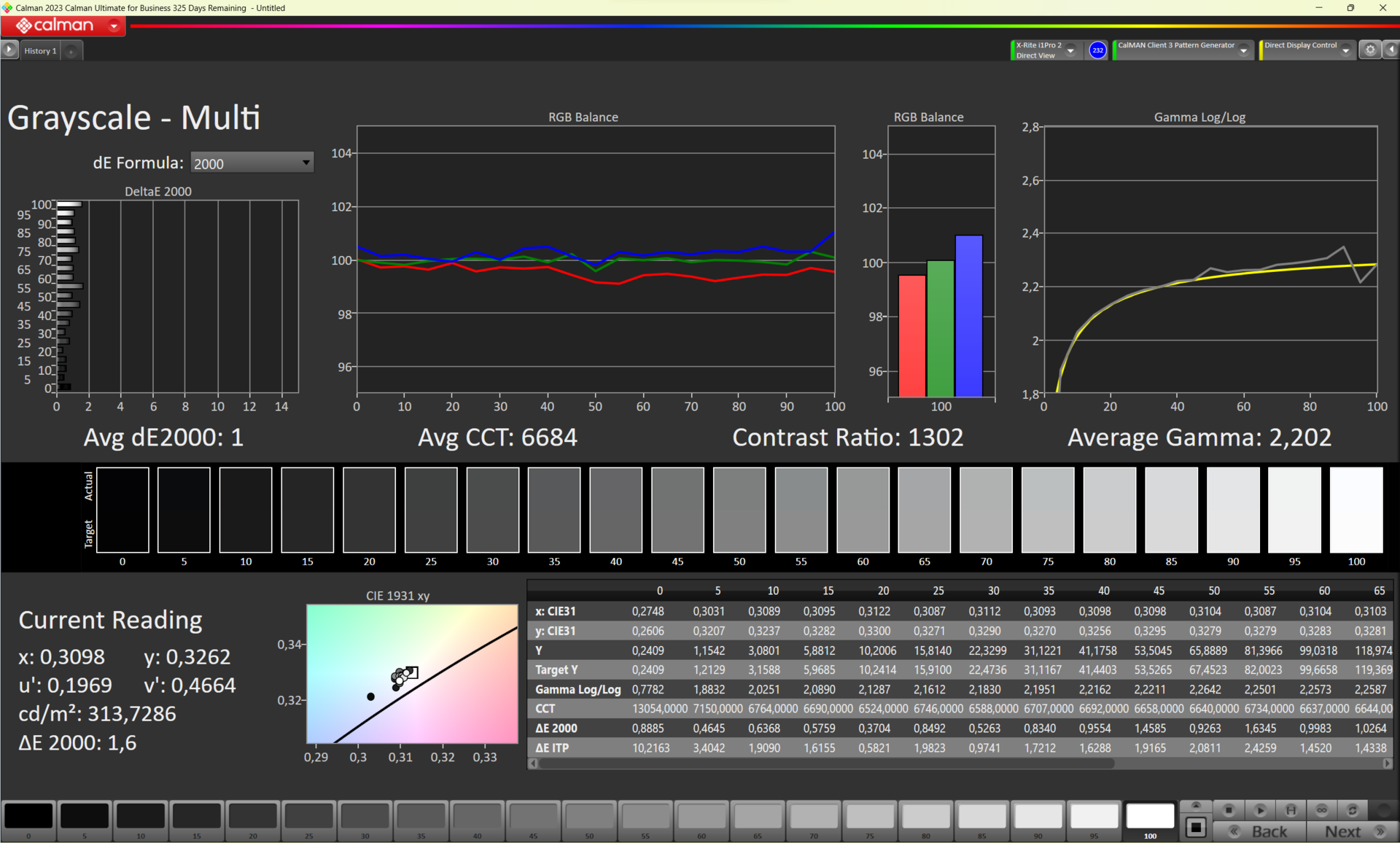1400x843 pixels.
Task: Select the 100 white level swatch
Action: 1150,817
